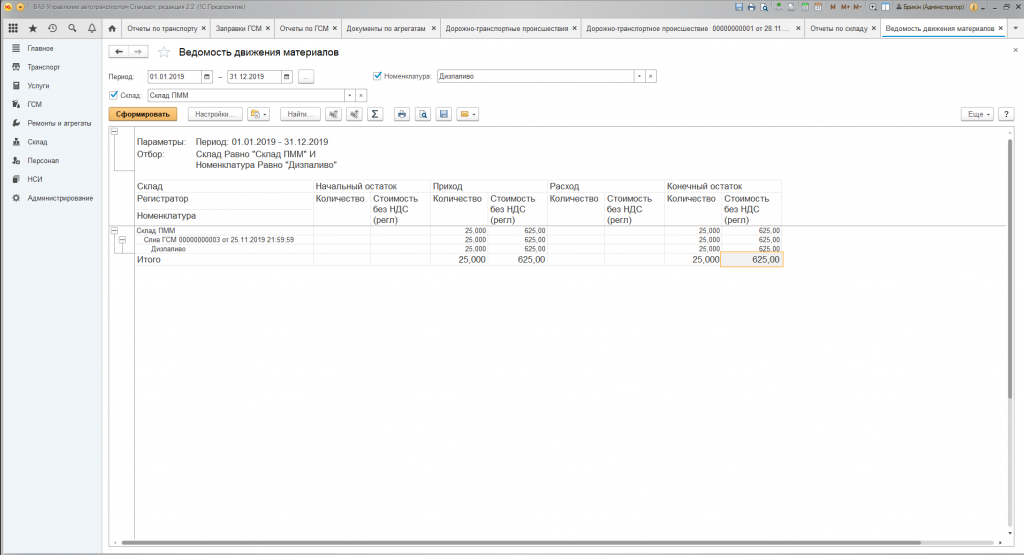Save report with toolbar diskette icon
Viewport: 1024px width, 555px height.
(x=443, y=114)
